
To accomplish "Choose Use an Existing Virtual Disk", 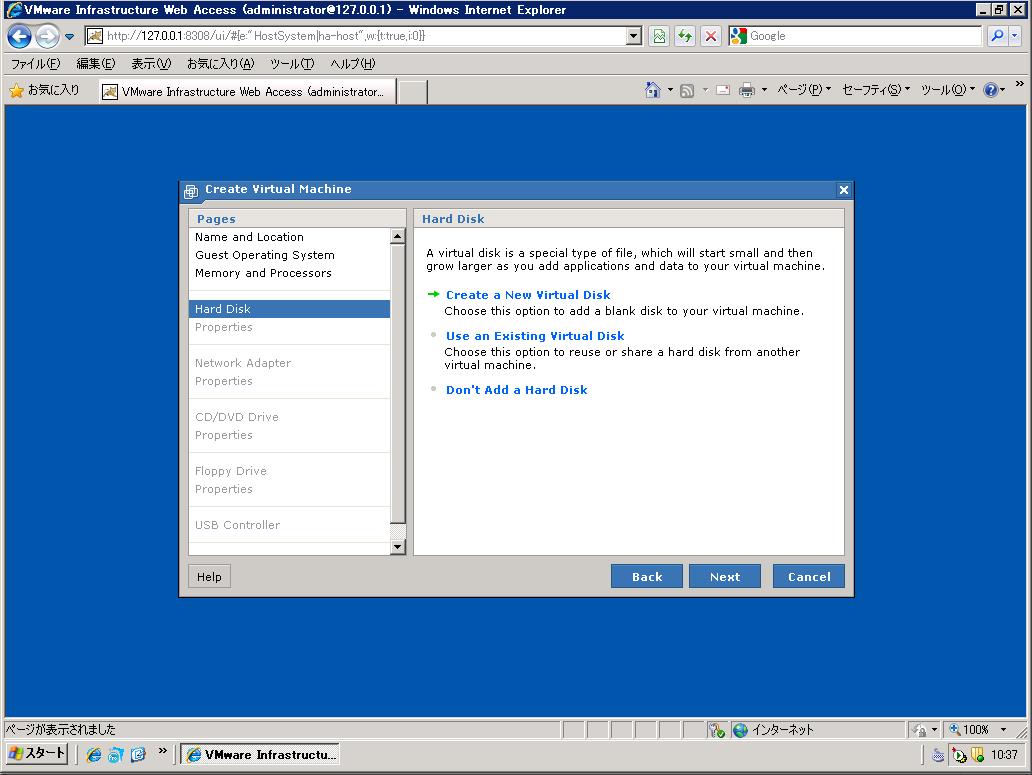I will pos(535,336).
